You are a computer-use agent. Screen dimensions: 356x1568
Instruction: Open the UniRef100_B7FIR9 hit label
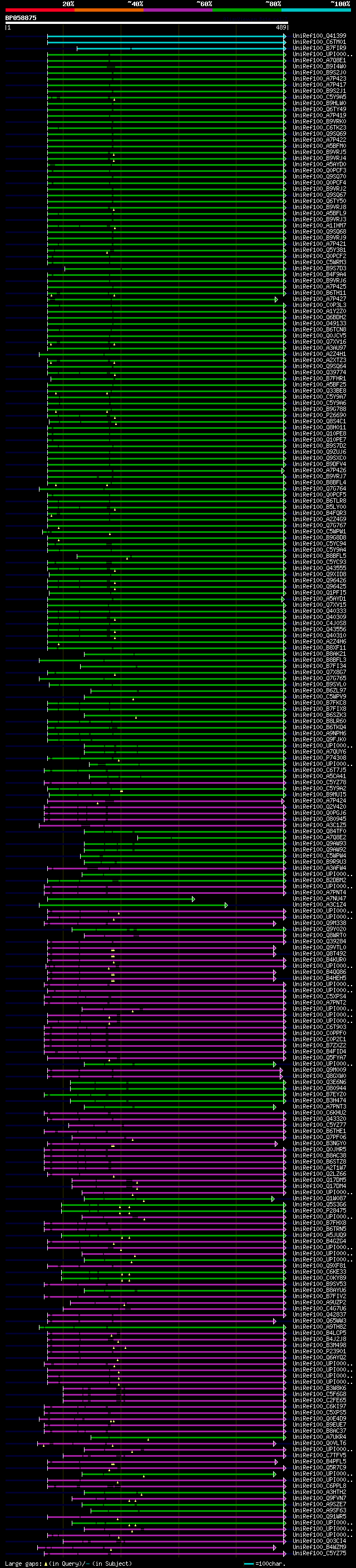coord(319,48)
